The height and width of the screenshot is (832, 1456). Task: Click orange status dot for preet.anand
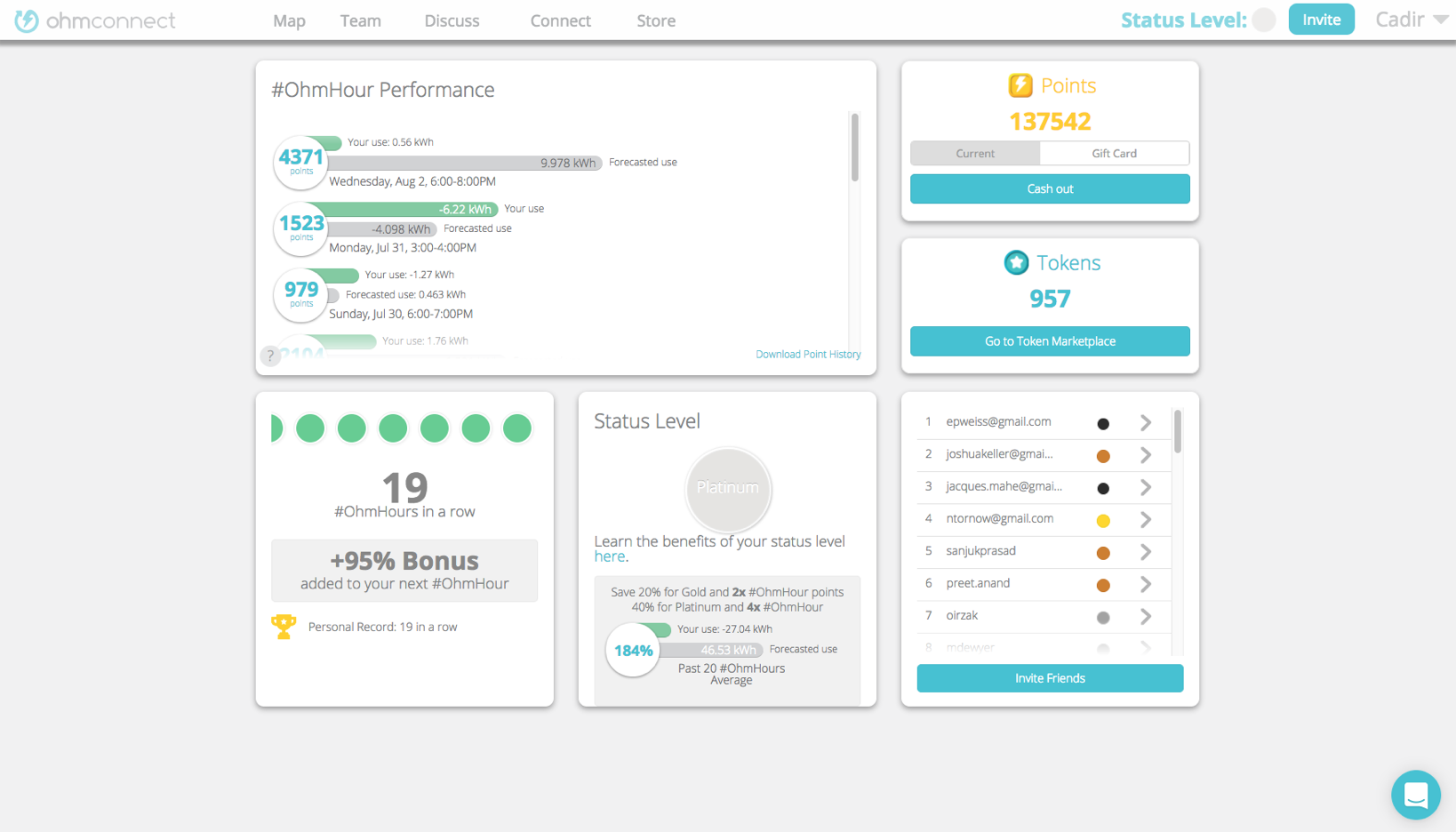point(1103,585)
